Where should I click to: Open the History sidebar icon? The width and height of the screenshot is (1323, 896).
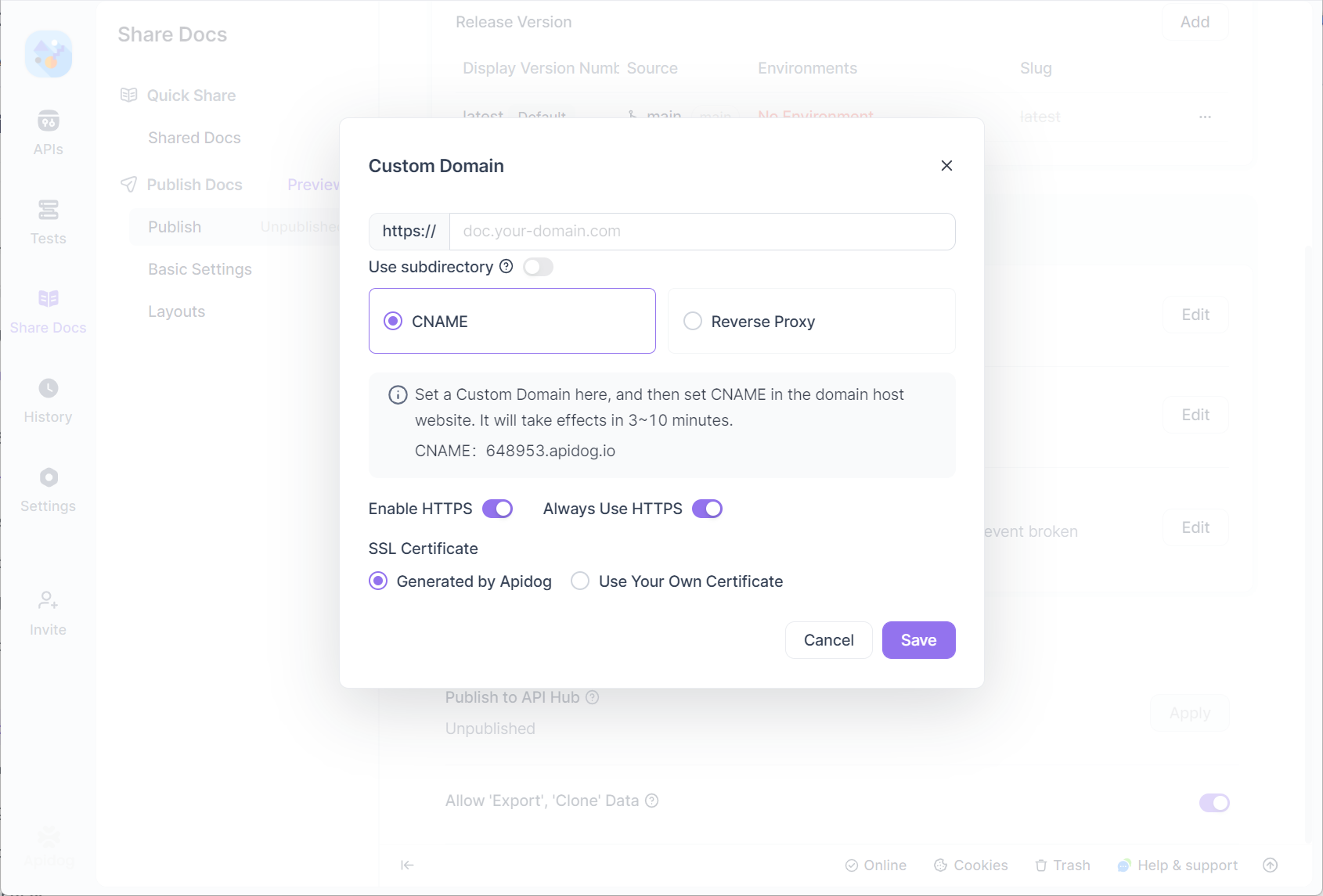[x=49, y=401]
